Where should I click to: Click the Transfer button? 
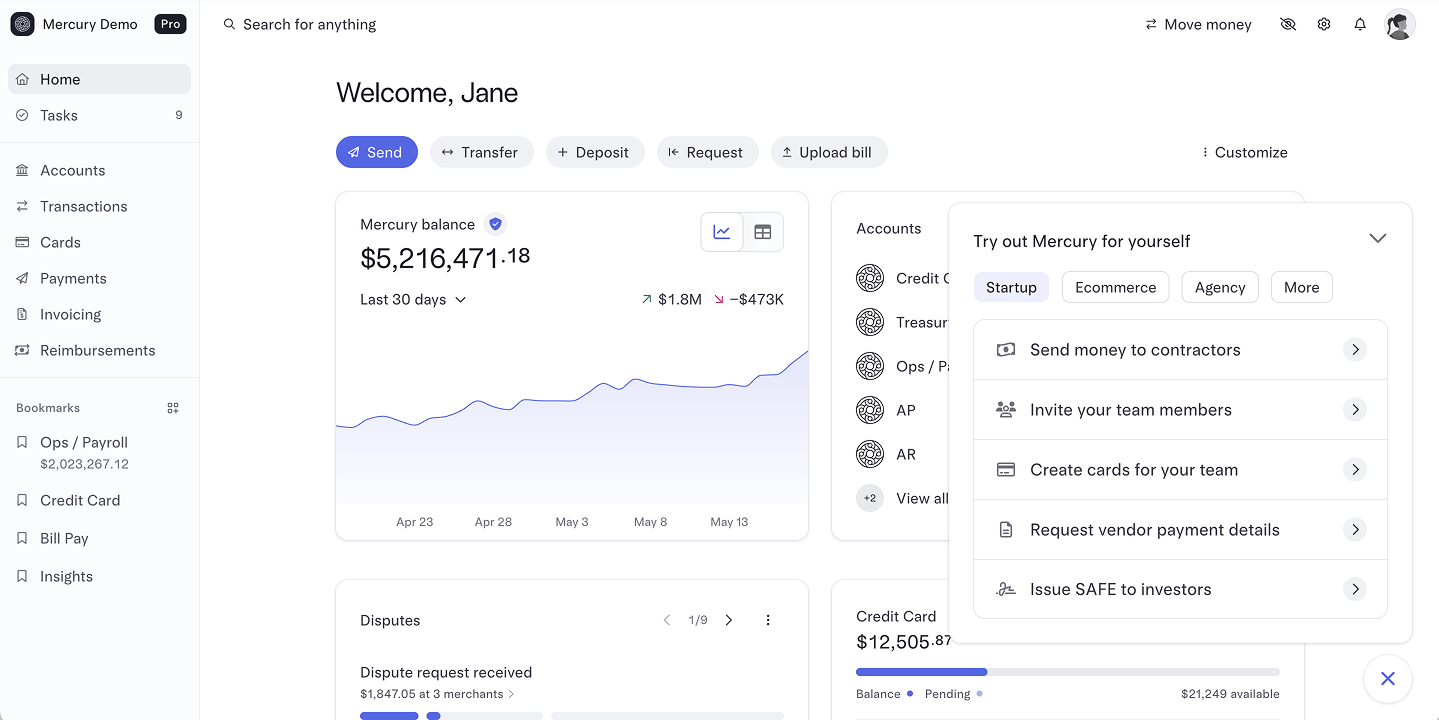tap(482, 152)
